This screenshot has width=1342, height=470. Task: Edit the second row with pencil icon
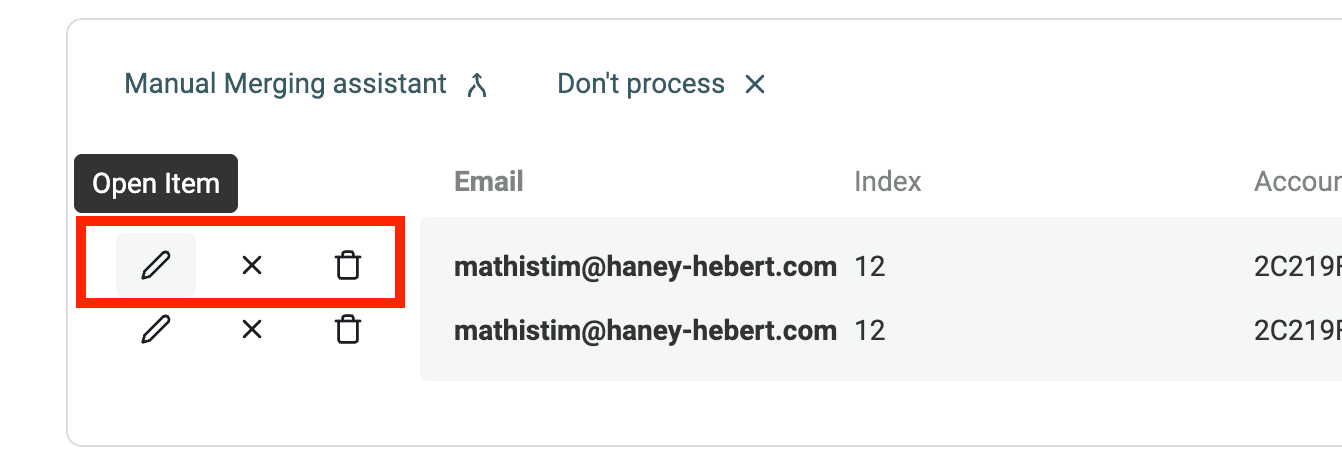click(156, 329)
